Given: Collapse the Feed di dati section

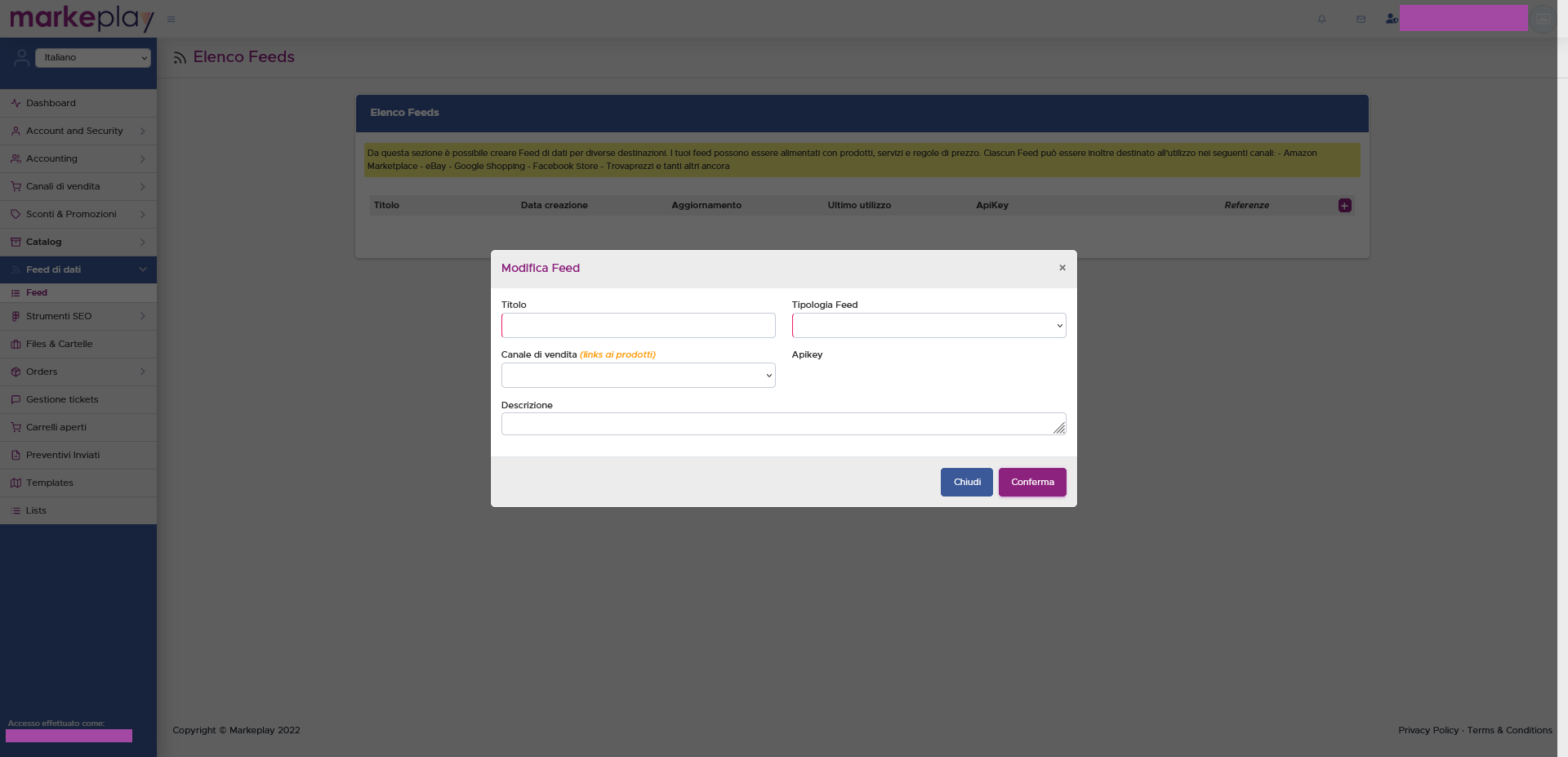Looking at the screenshot, I should click(78, 269).
